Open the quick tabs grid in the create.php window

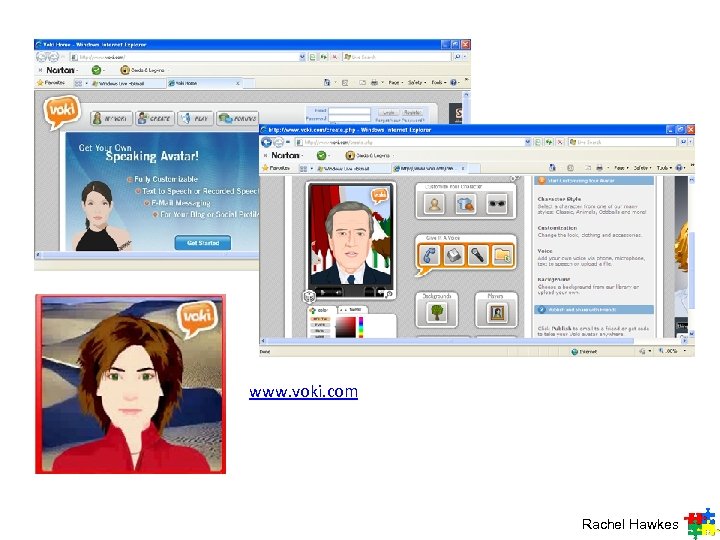(304, 169)
